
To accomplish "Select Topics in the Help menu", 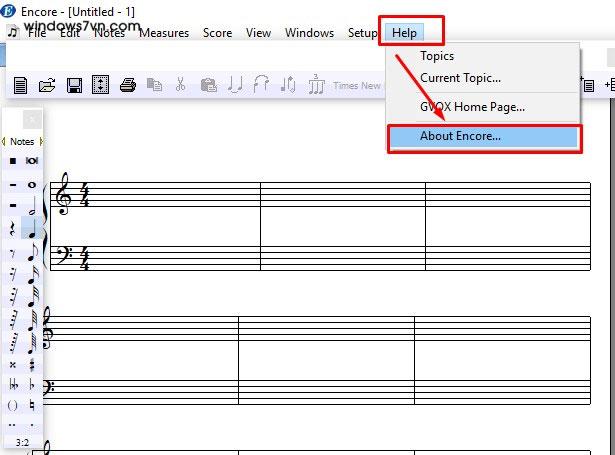I will click(437, 57).
